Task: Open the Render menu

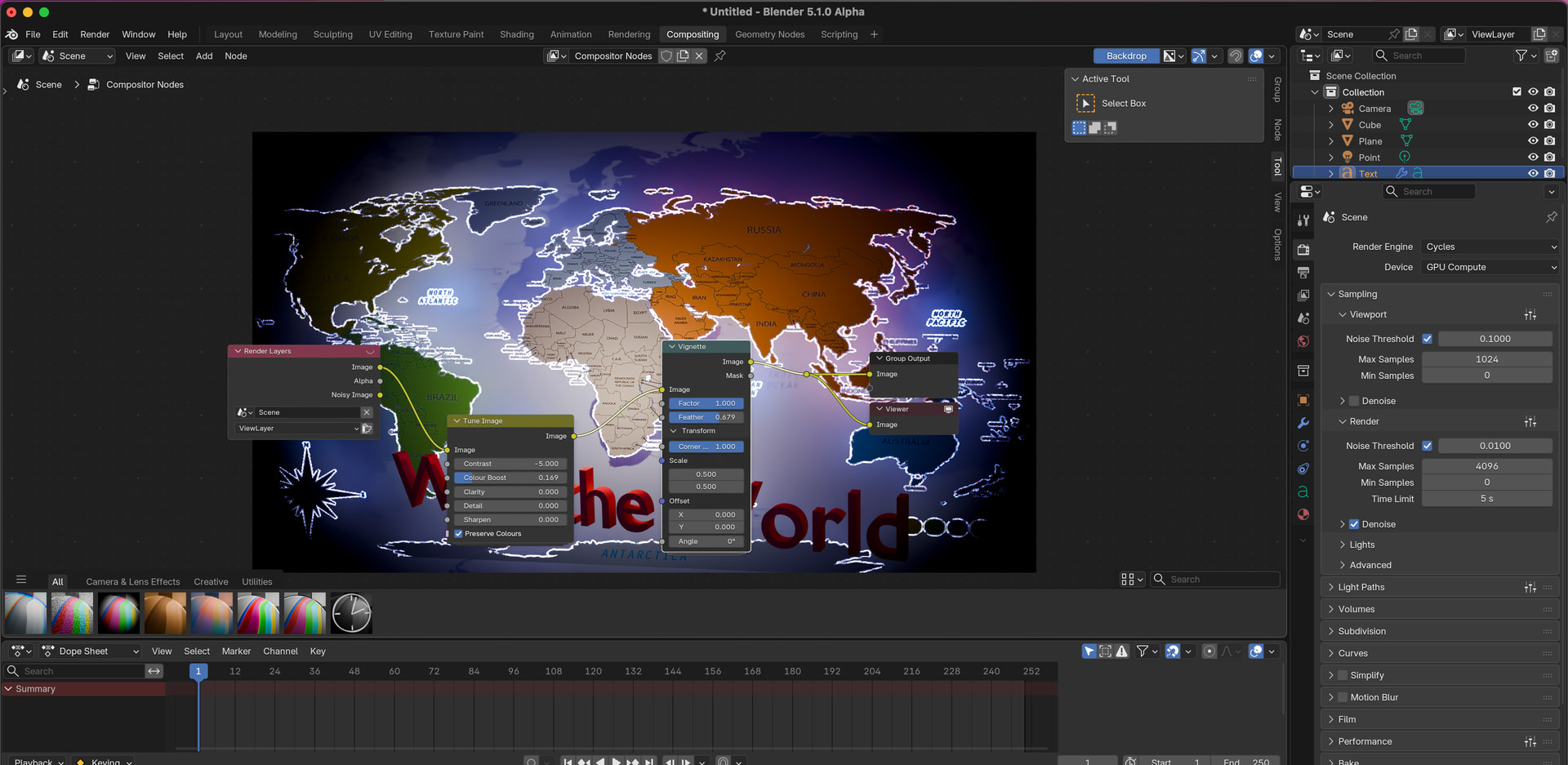Action: 95,34
